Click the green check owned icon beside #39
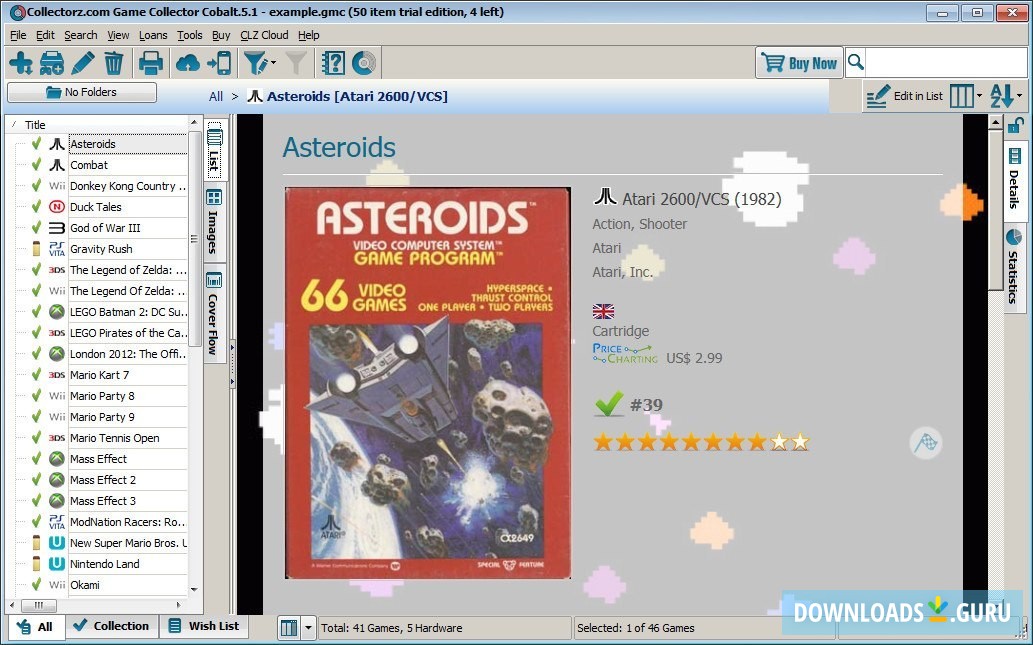Image resolution: width=1033 pixels, height=645 pixels. point(609,404)
